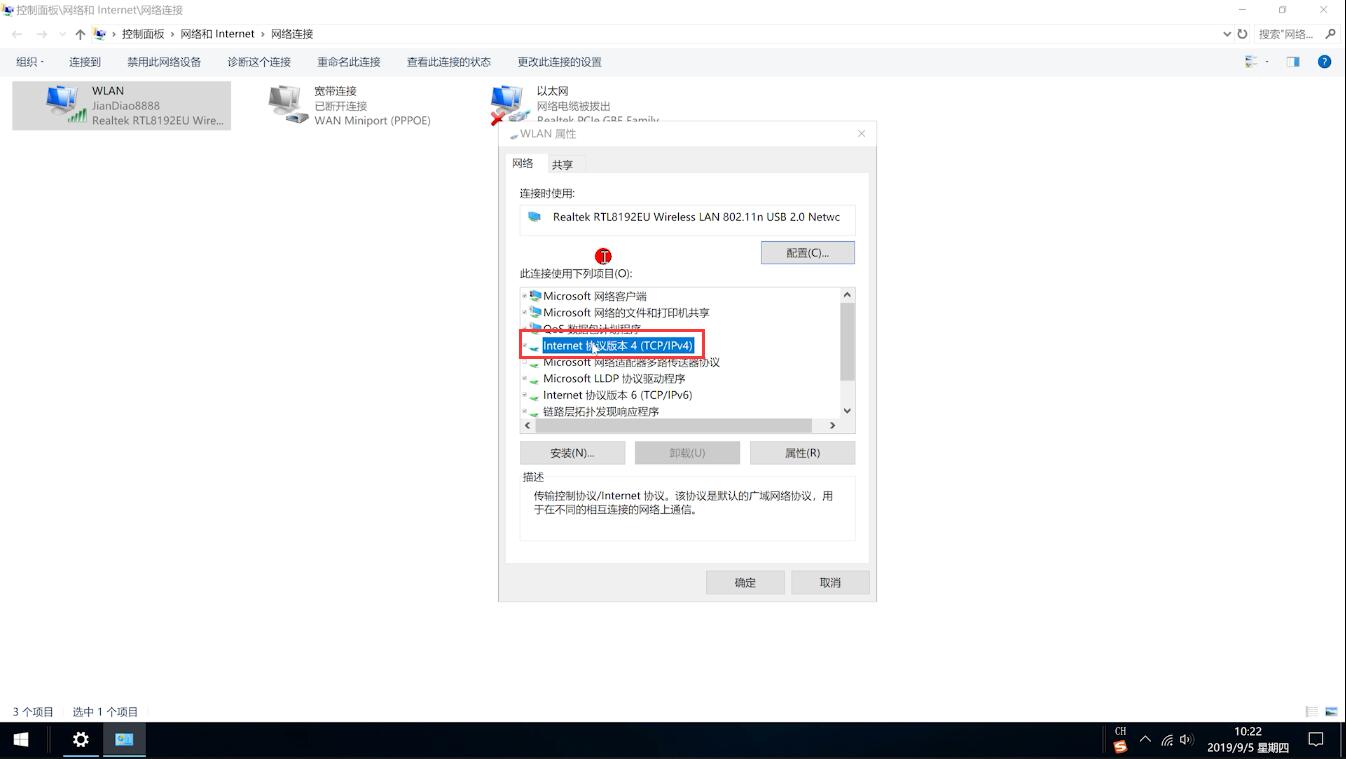The image size is (1346, 759).
Task: Click the change view layout icon
Action: pyautogui.click(x=1251, y=62)
